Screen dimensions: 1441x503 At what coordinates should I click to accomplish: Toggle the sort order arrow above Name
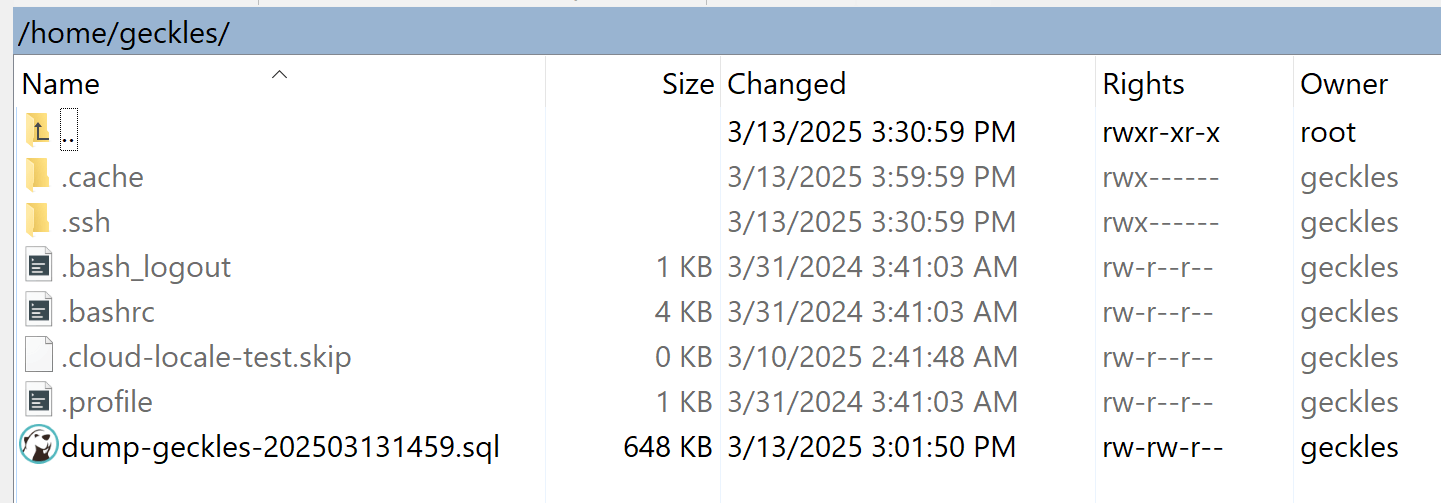(x=280, y=74)
